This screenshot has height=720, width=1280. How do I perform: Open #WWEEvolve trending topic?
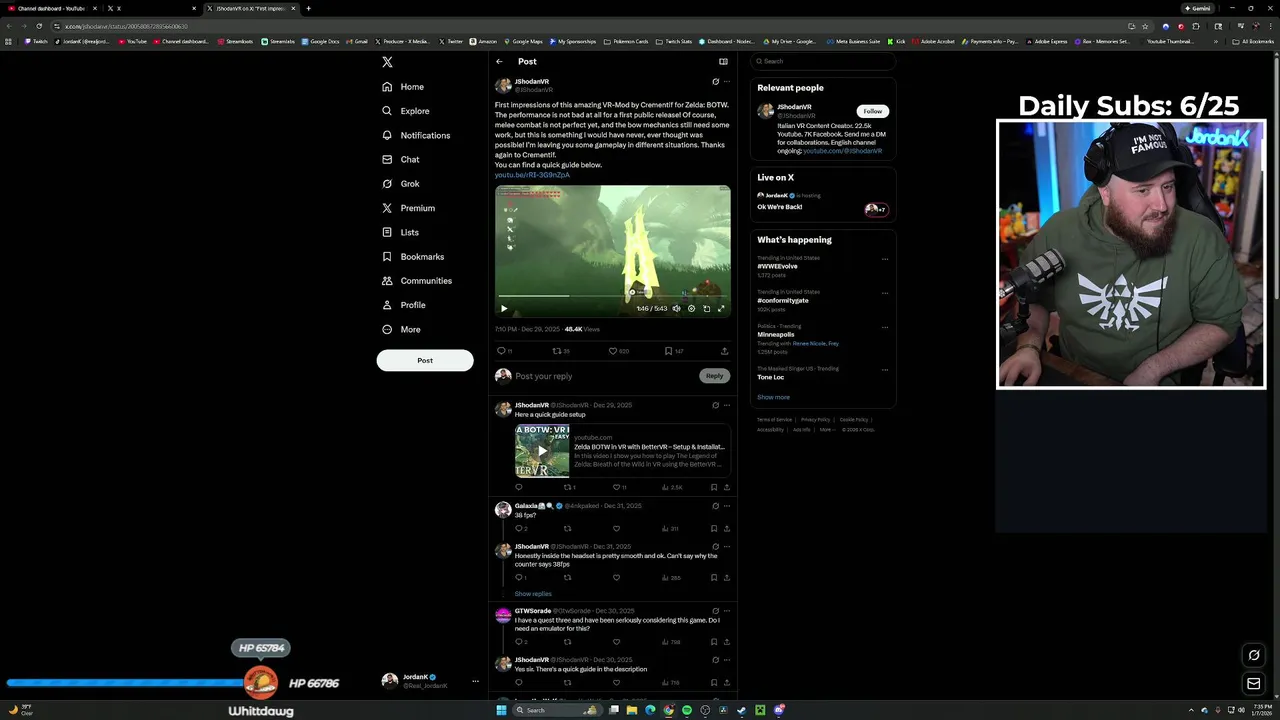[777, 266]
